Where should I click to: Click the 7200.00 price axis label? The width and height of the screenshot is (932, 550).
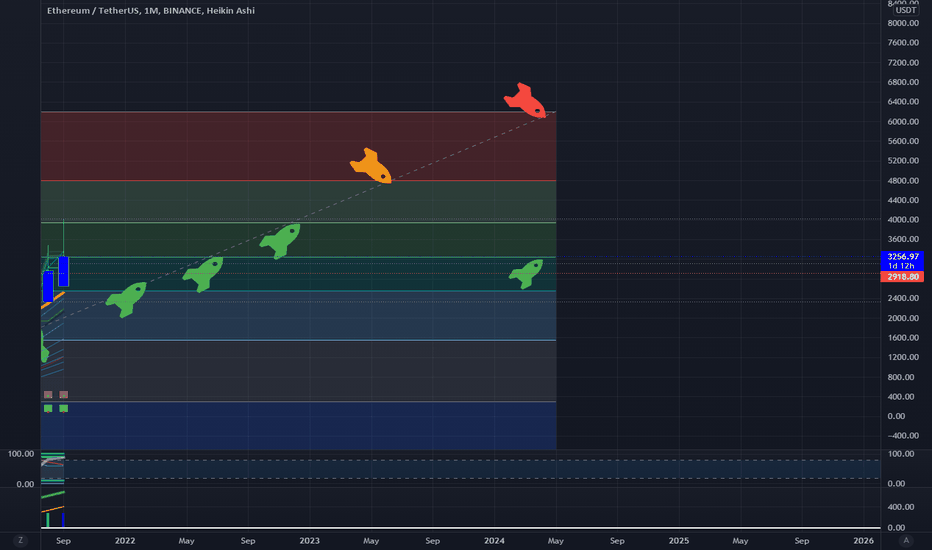(x=903, y=62)
